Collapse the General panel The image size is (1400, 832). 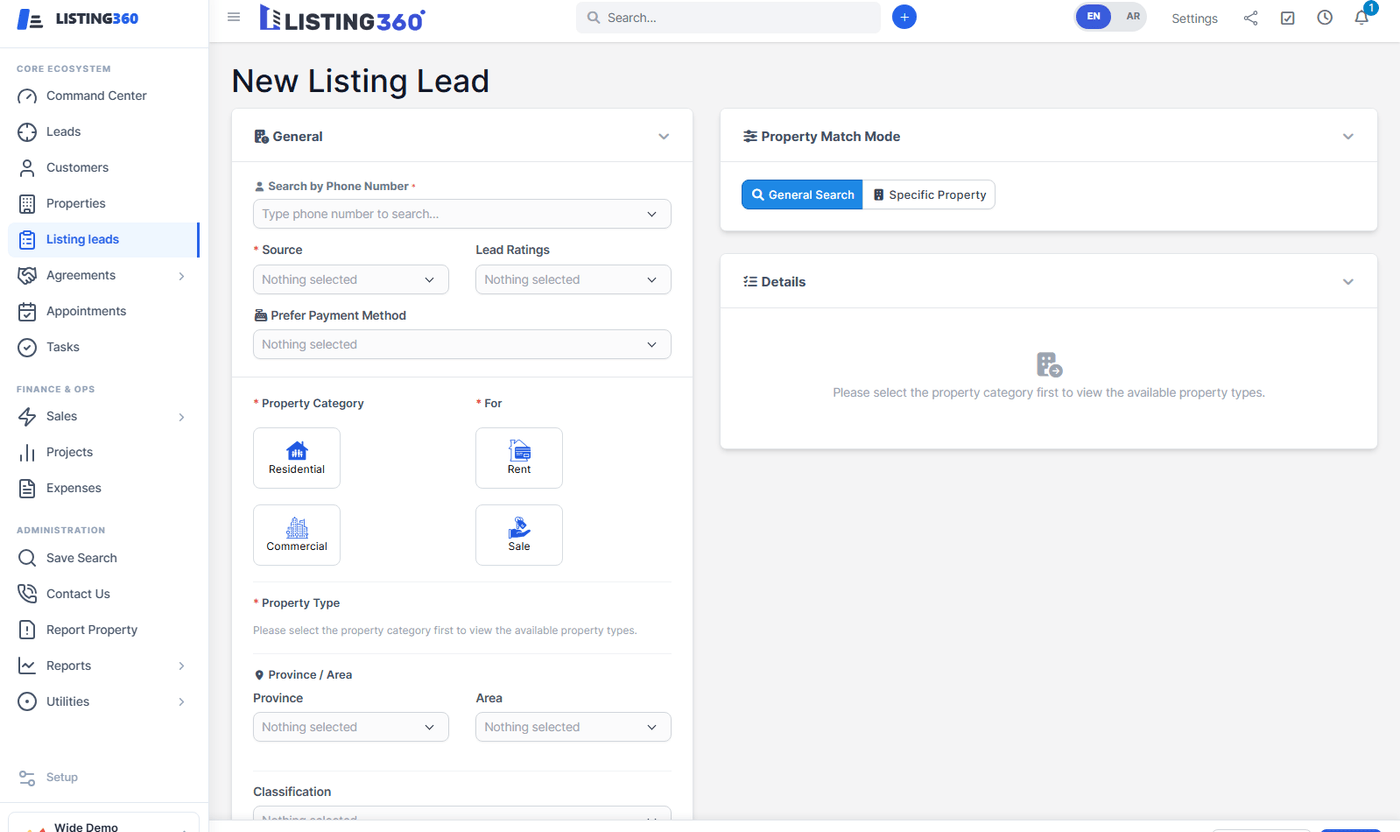(x=663, y=137)
